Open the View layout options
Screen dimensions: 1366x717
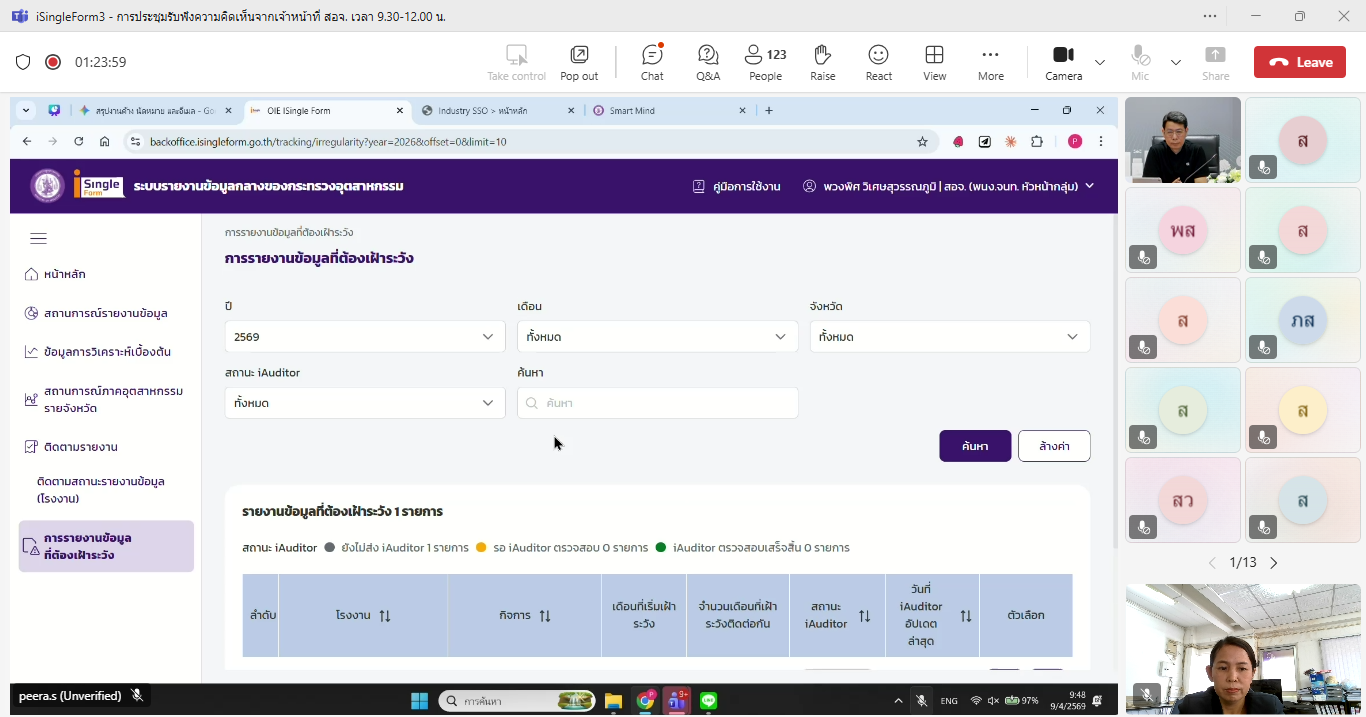(934, 62)
